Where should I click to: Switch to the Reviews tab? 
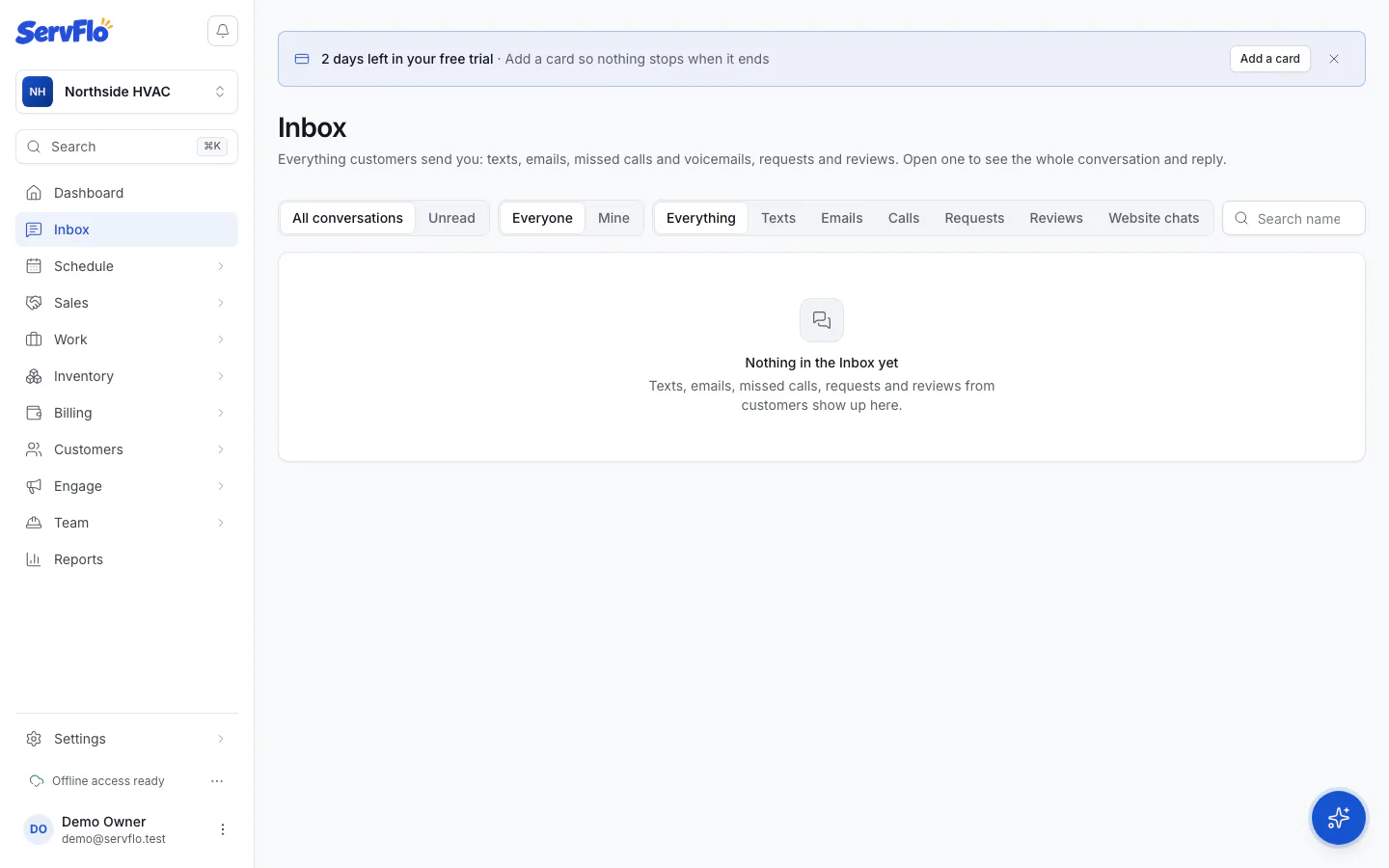click(x=1056, y=218)
